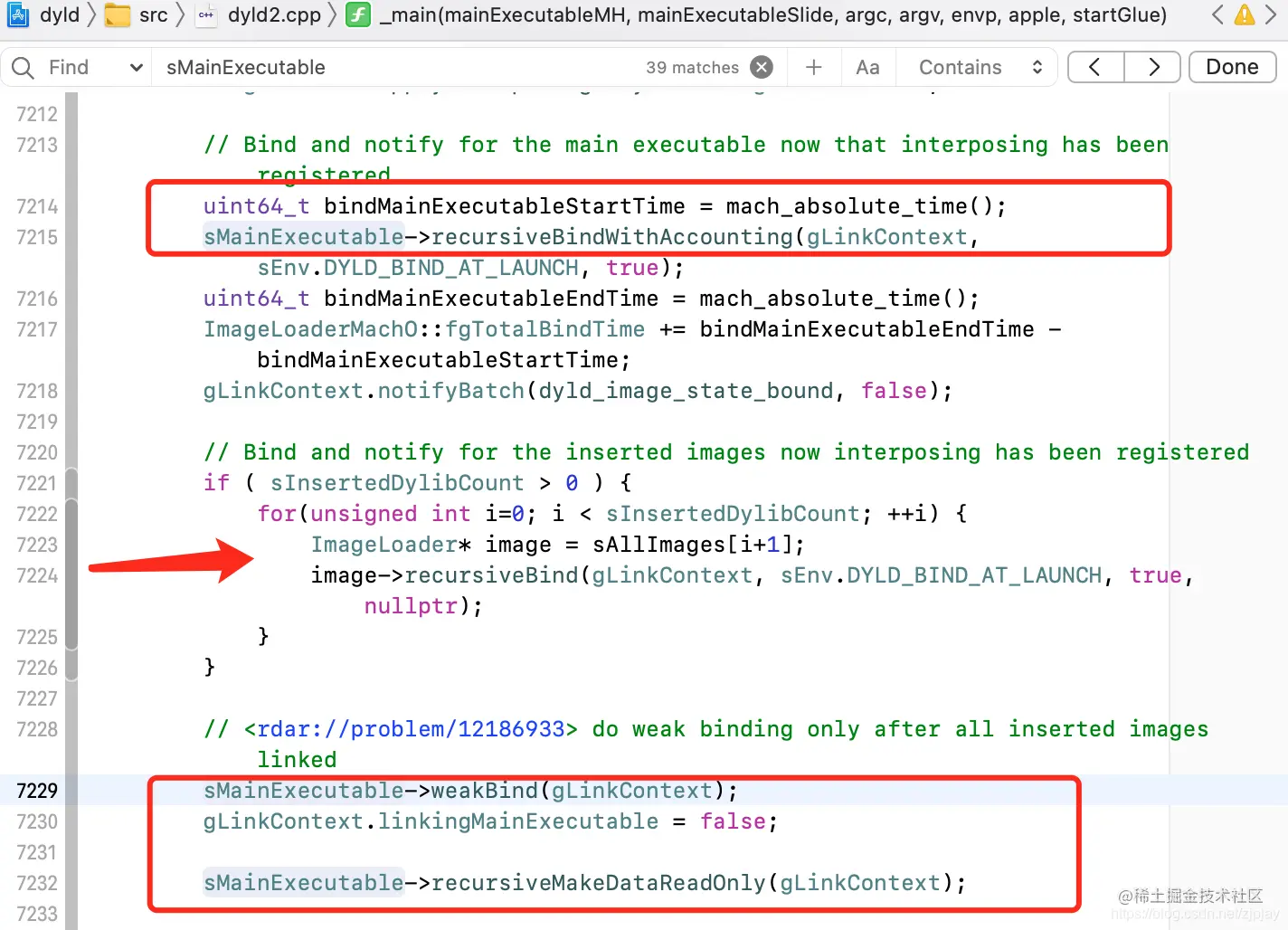This screenshot has width=1288, height=930.
Task: Click the green function icon before _main
Action: click(359, 14)
